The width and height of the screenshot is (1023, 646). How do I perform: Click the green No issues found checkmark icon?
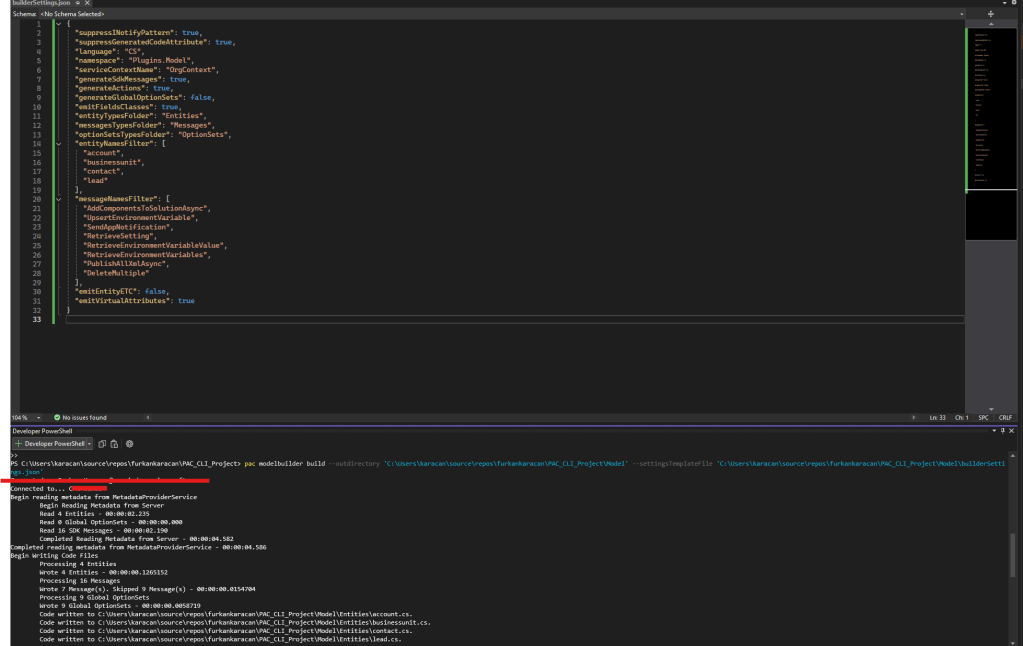pos(57,417)
